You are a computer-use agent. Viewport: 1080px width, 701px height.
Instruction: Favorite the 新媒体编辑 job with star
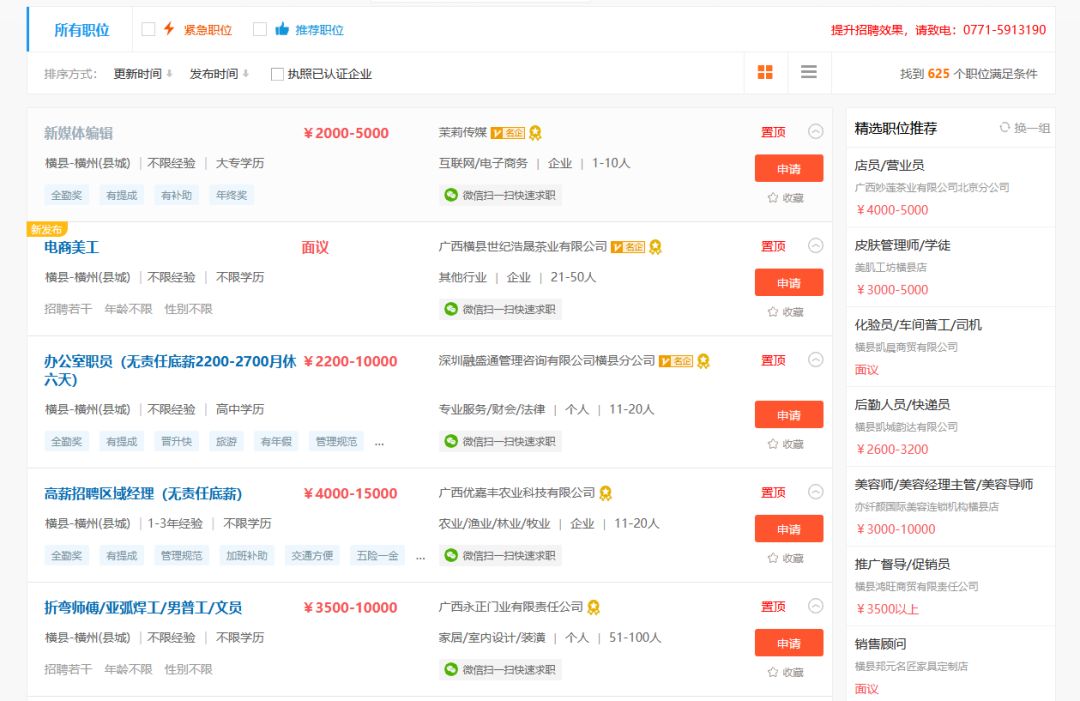(x=773, y=198)
